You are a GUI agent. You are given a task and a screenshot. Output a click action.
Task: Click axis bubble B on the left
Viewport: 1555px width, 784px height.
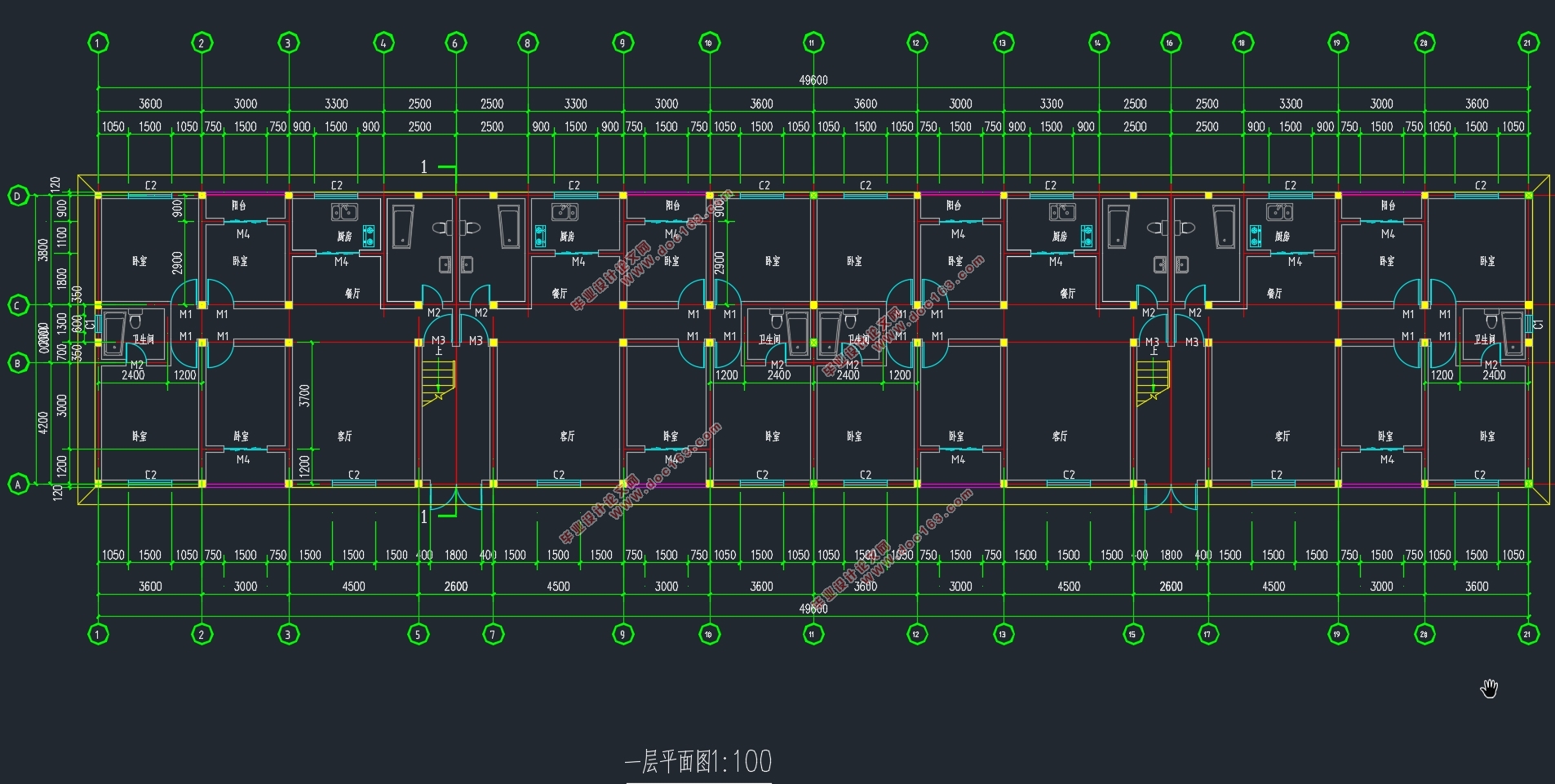pos(18,364)
